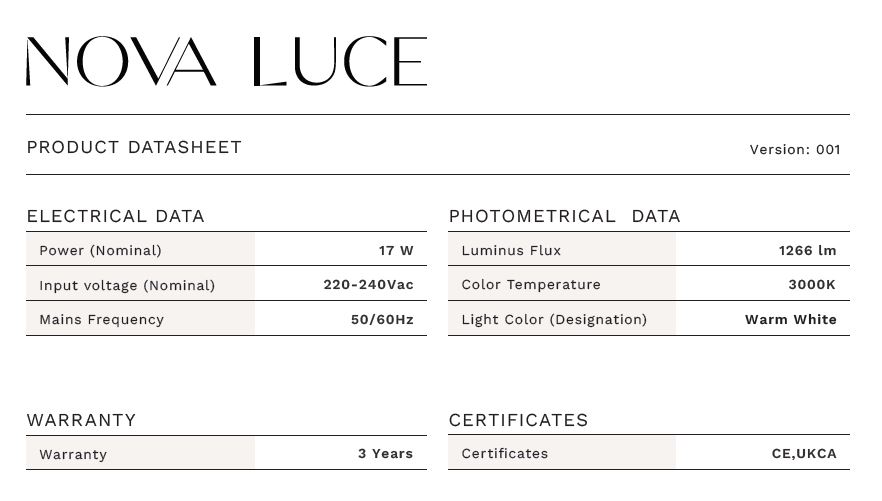This screenshot has height=501, width=882.
Task: Click the Version: 001 text
Action: coord(795,150)
